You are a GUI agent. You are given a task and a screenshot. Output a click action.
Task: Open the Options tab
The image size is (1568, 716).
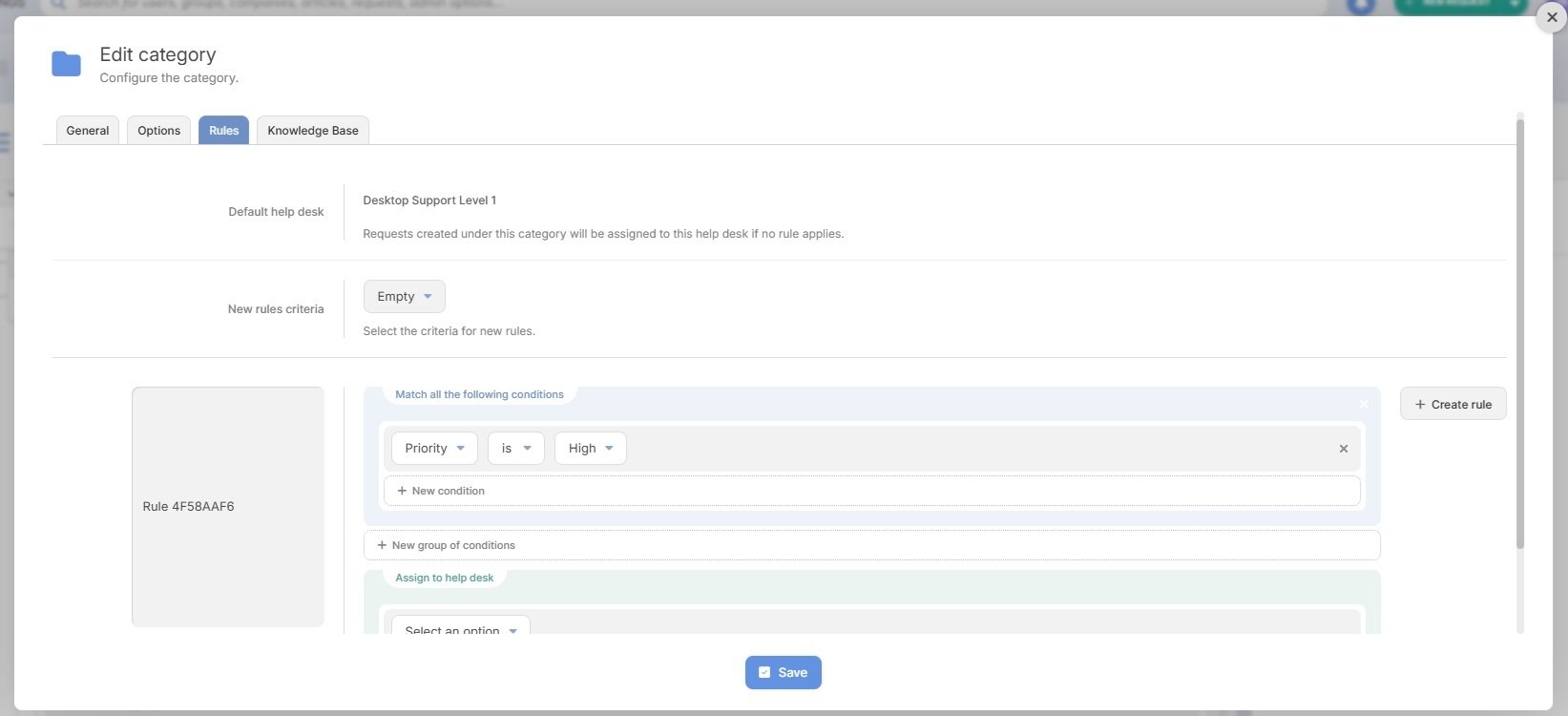click(x=158, y=131)
